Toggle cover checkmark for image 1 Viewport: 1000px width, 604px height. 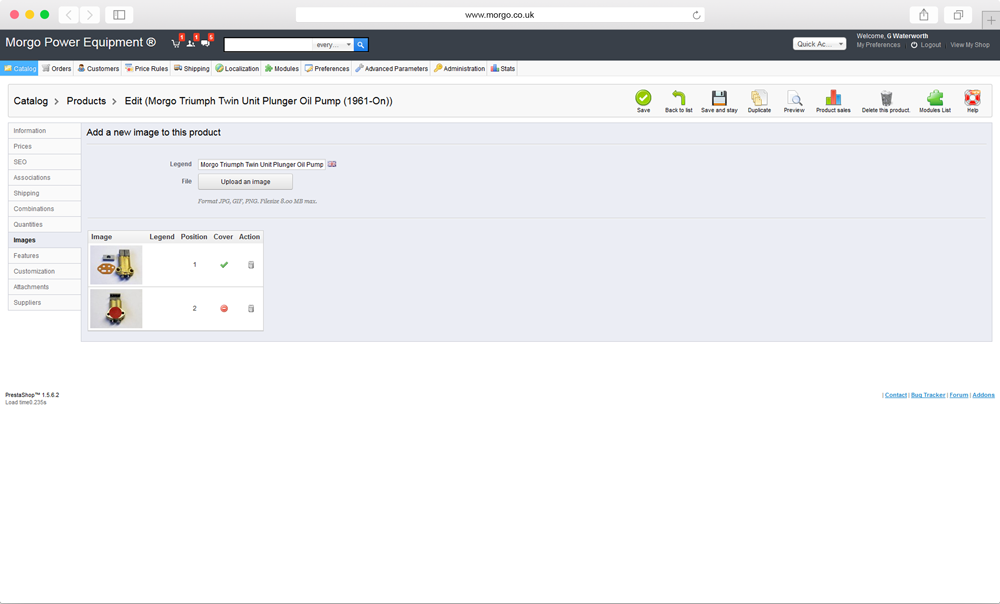click(x=224, y=265)
